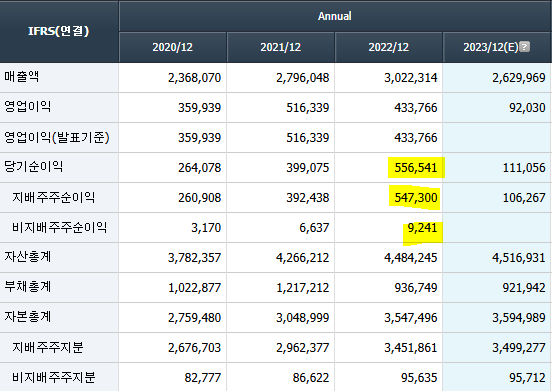Click the 2,676,703 value
The height and width of the screenshot is (391, 552).
[194, 348]
